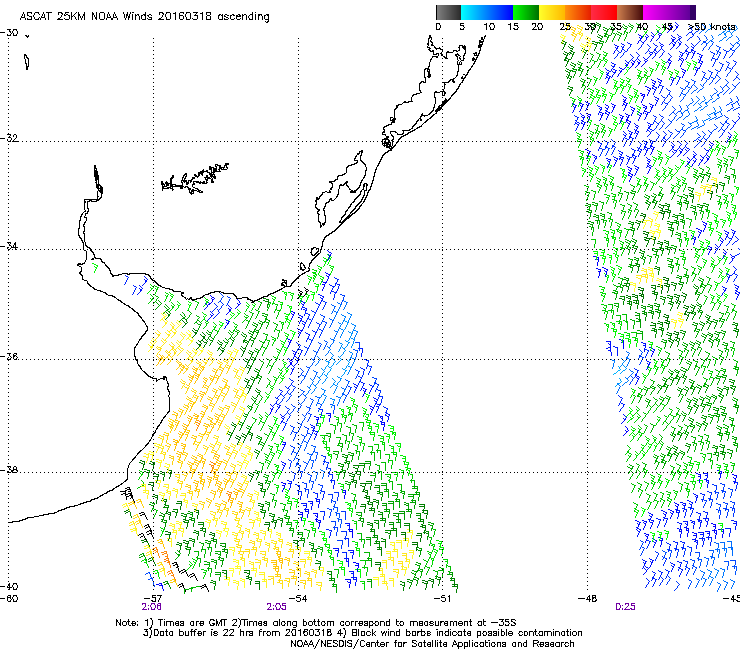
Task: Click the NOAA/NESDIS Center for Satellite Applications credit
Action: 432,644
